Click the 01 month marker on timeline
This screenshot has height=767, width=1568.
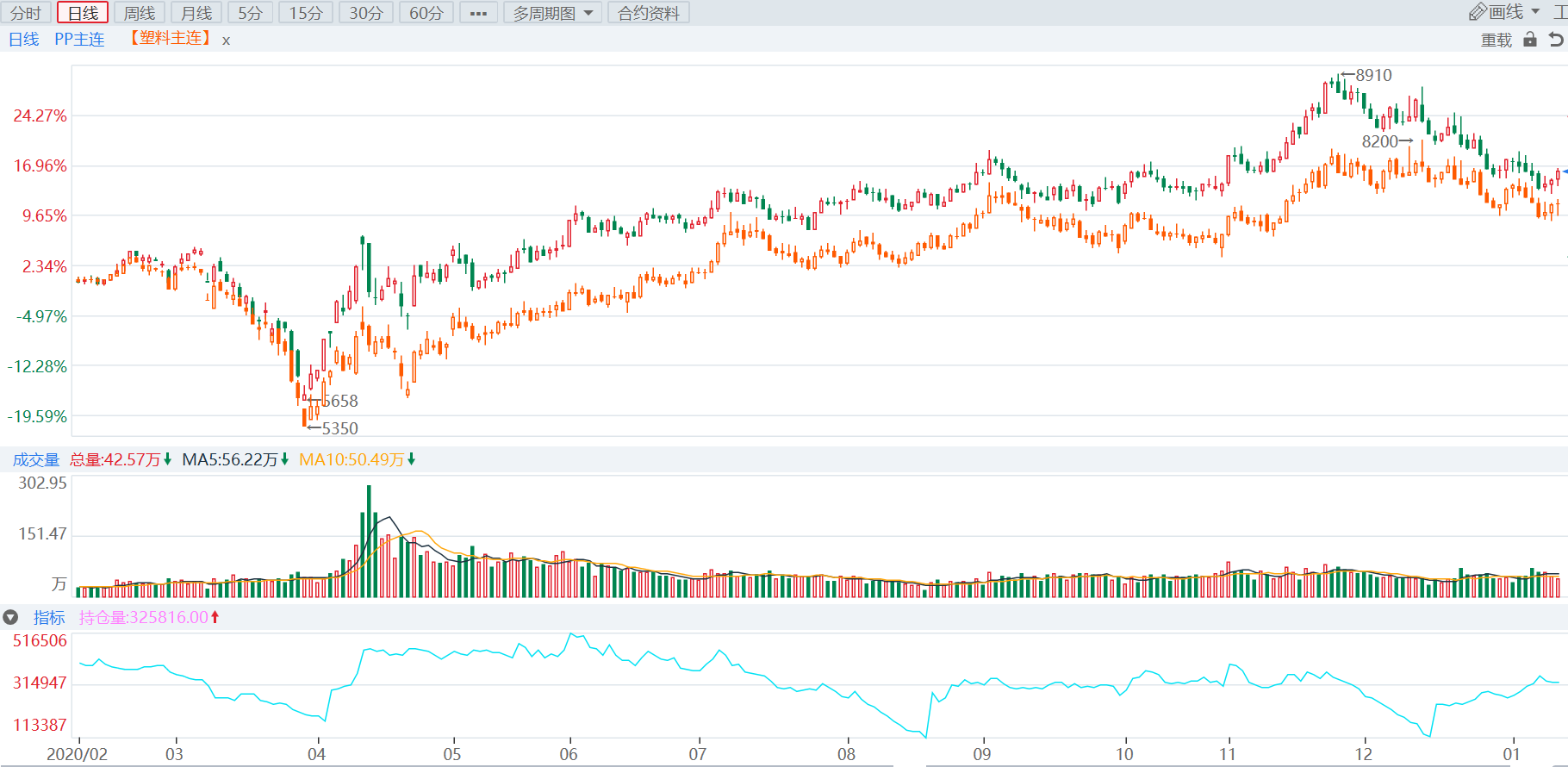(x=1511, y=754)
